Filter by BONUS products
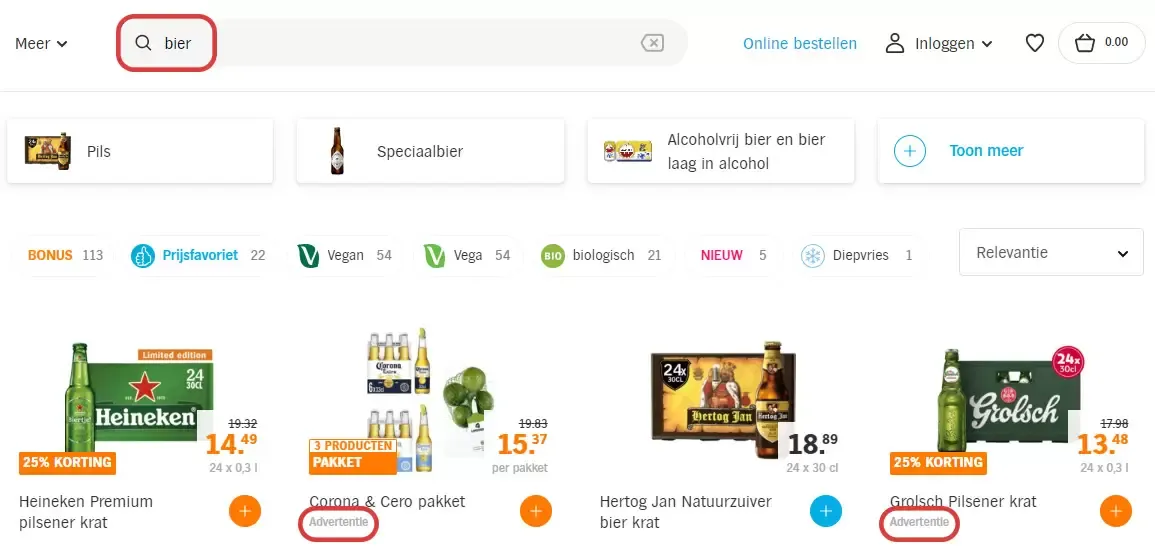This screenshot has height=557, width=1155. click(66, 256)
